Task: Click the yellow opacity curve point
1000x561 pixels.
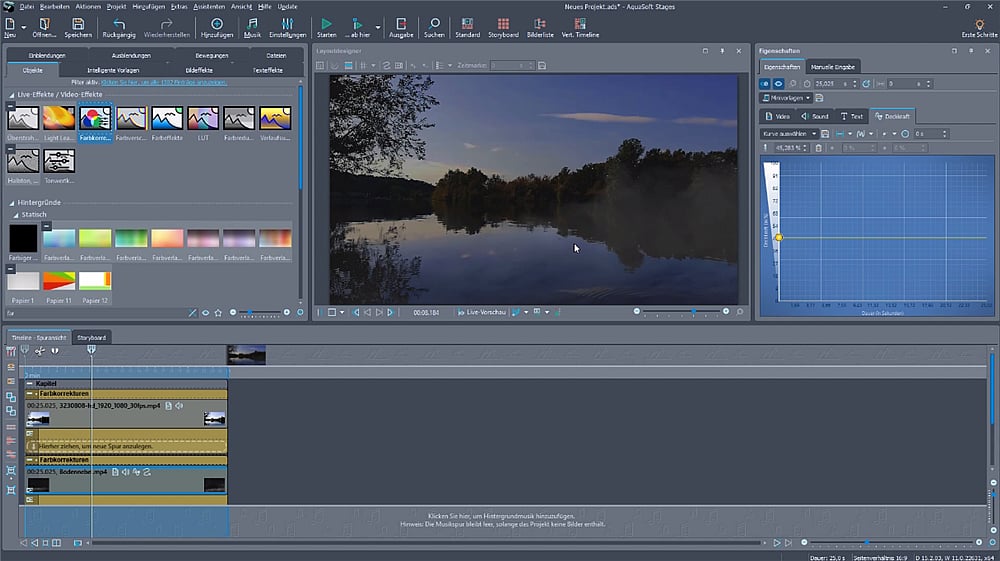Action: (x=778, y=237)
